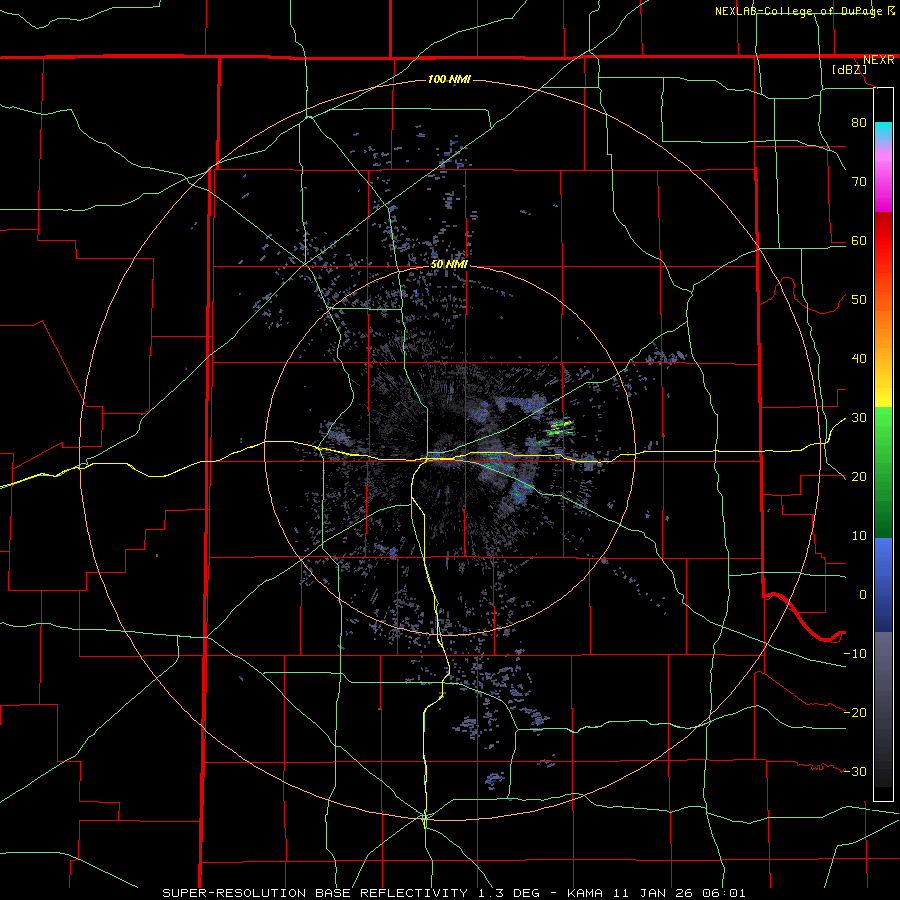Click the 40 value on the dBZ scale
The image size is (900, 900).
pyautogui.click(x=859, y=359)
